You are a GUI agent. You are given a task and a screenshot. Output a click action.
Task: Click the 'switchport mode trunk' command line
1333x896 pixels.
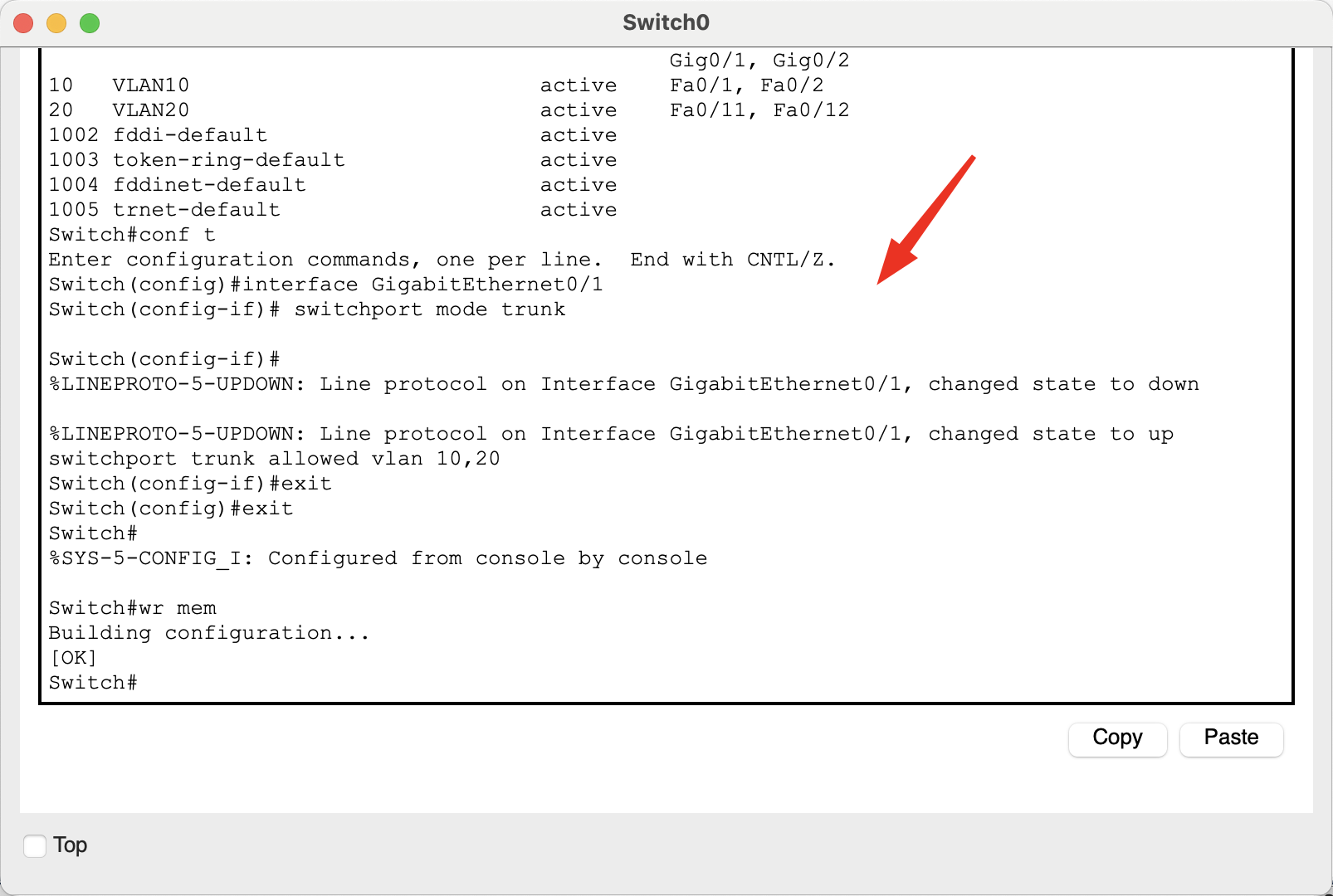[307, 309]
